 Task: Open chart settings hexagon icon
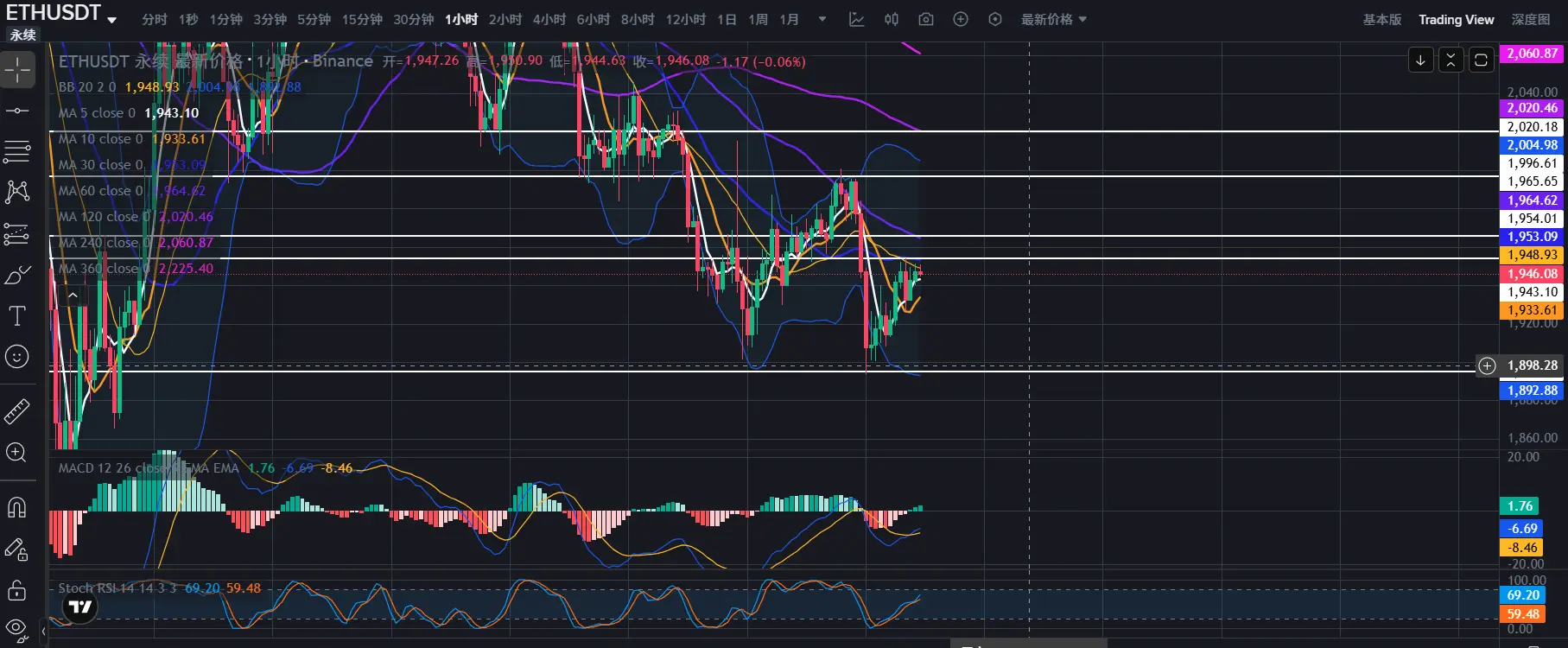point(995,19)
